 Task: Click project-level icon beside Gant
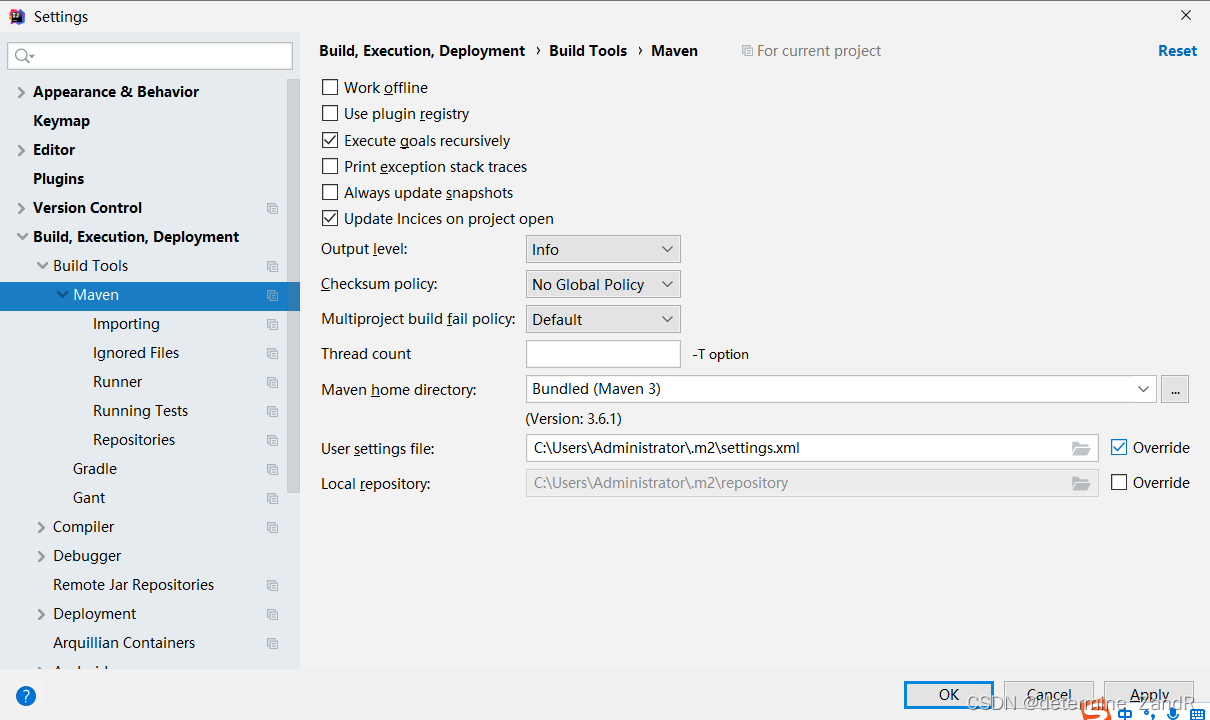(x=272, y=498)
